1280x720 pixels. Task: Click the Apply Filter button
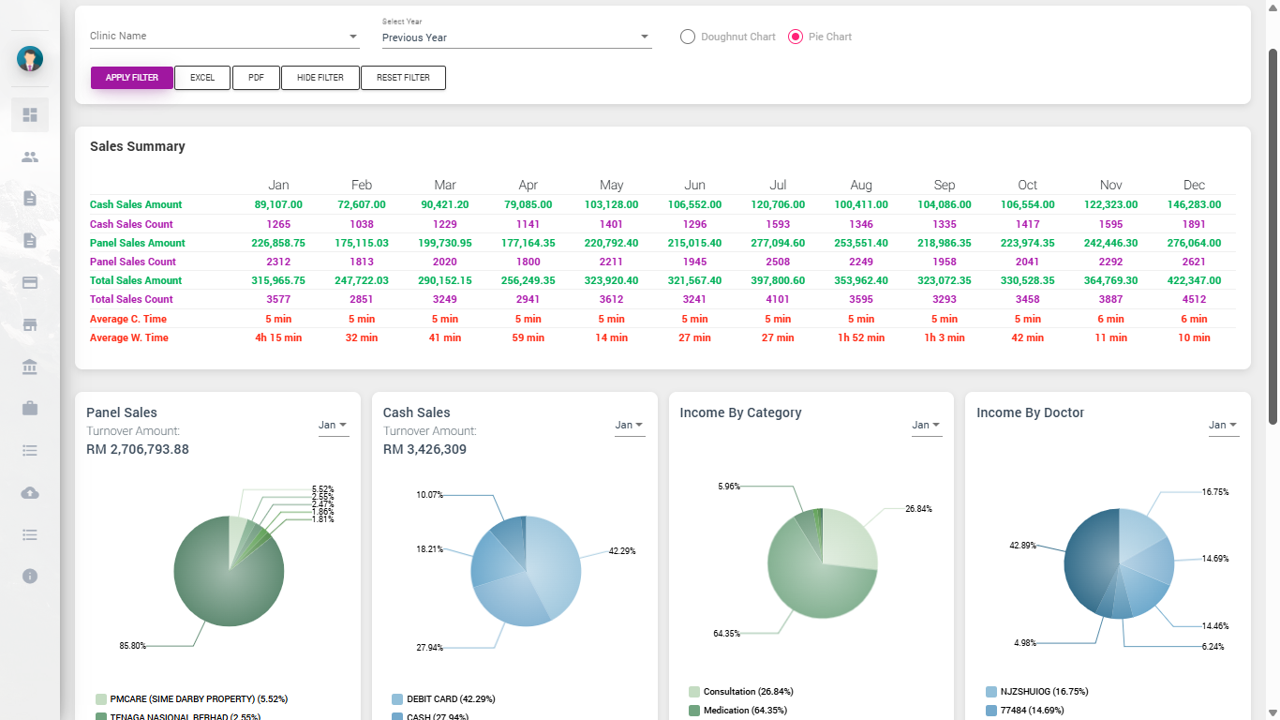point(132,78)
